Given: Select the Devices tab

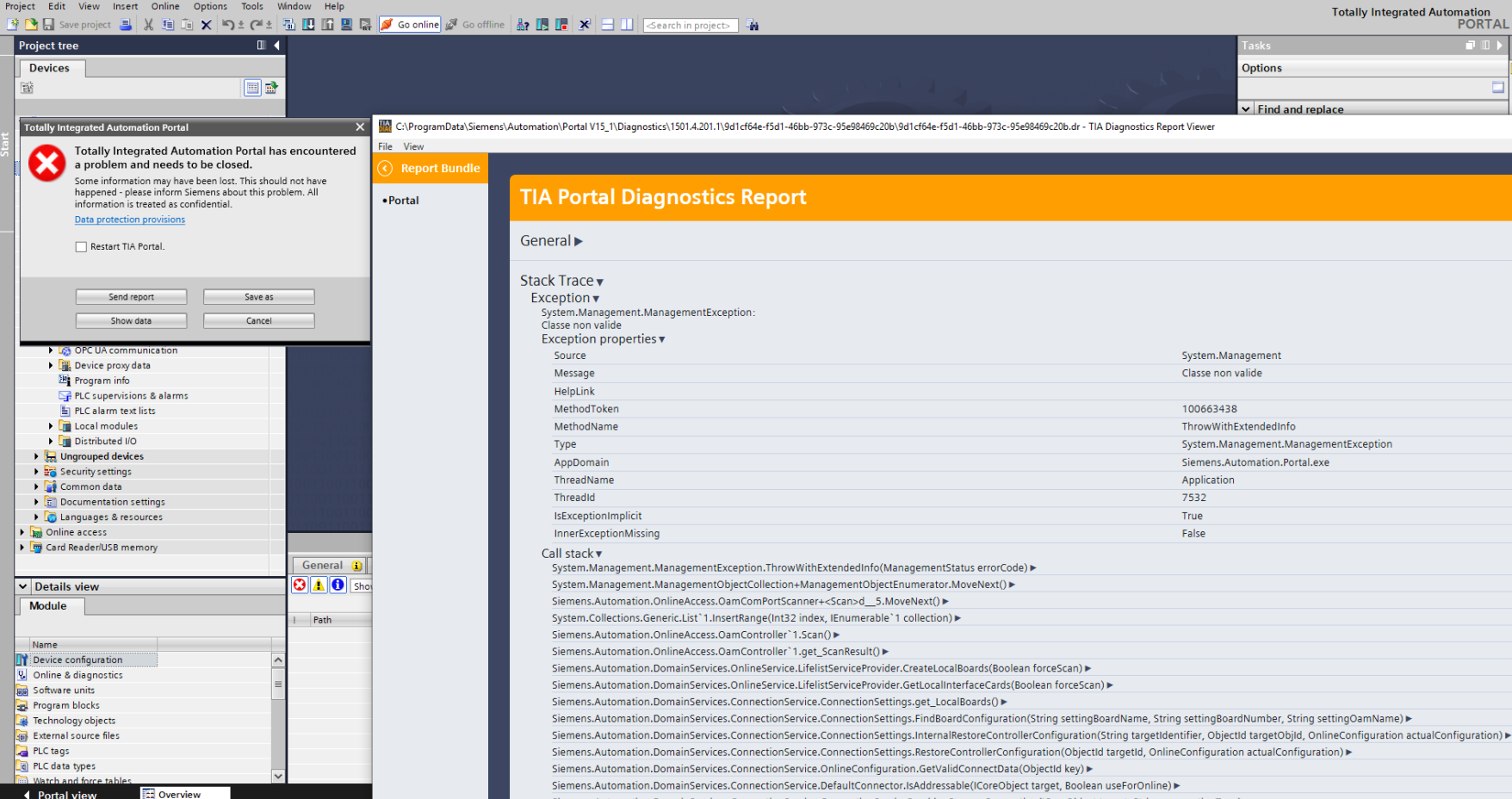Looking at the screenshot, I should click(49, 68).
